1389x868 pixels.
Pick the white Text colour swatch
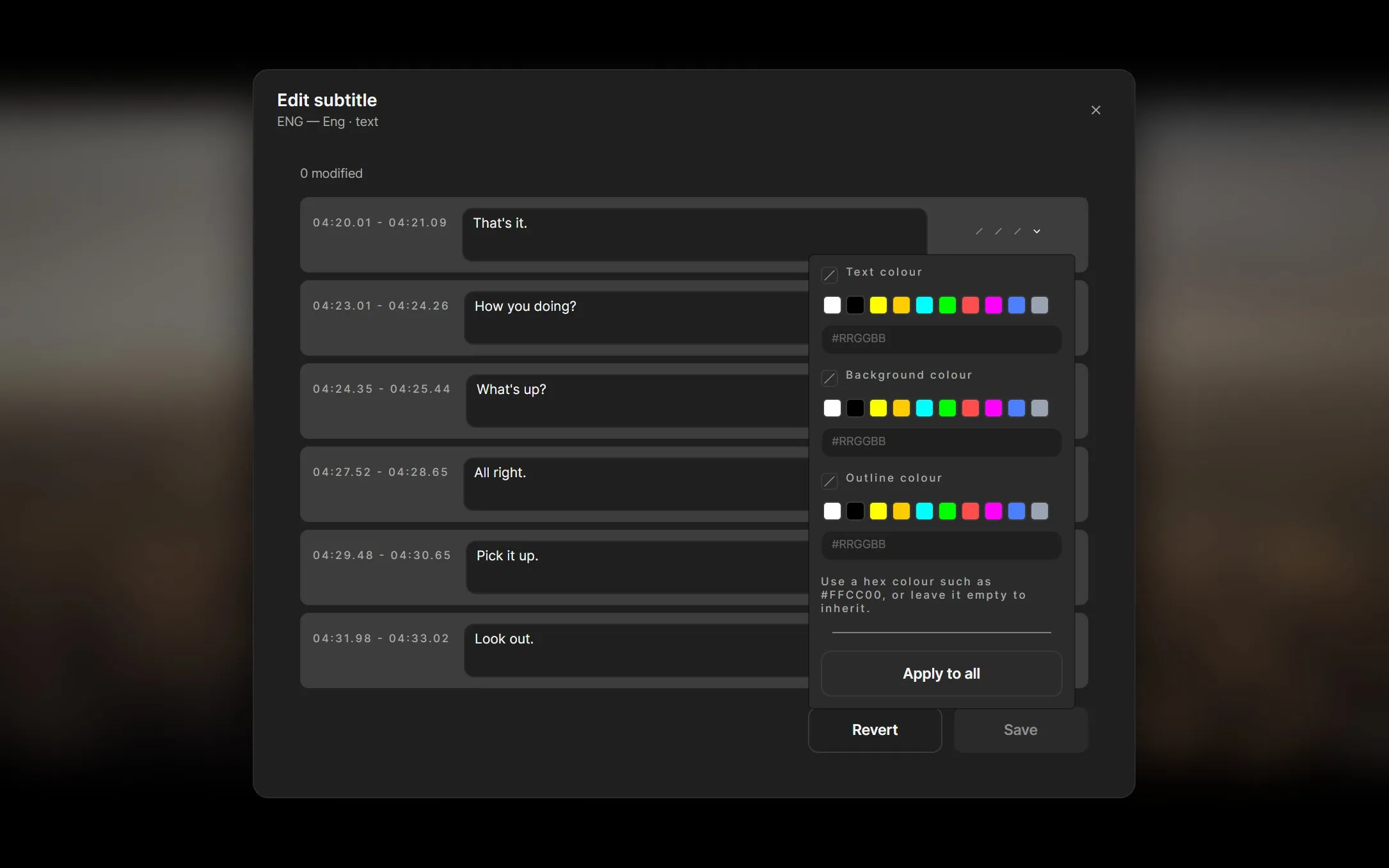[x=832, y=305]
